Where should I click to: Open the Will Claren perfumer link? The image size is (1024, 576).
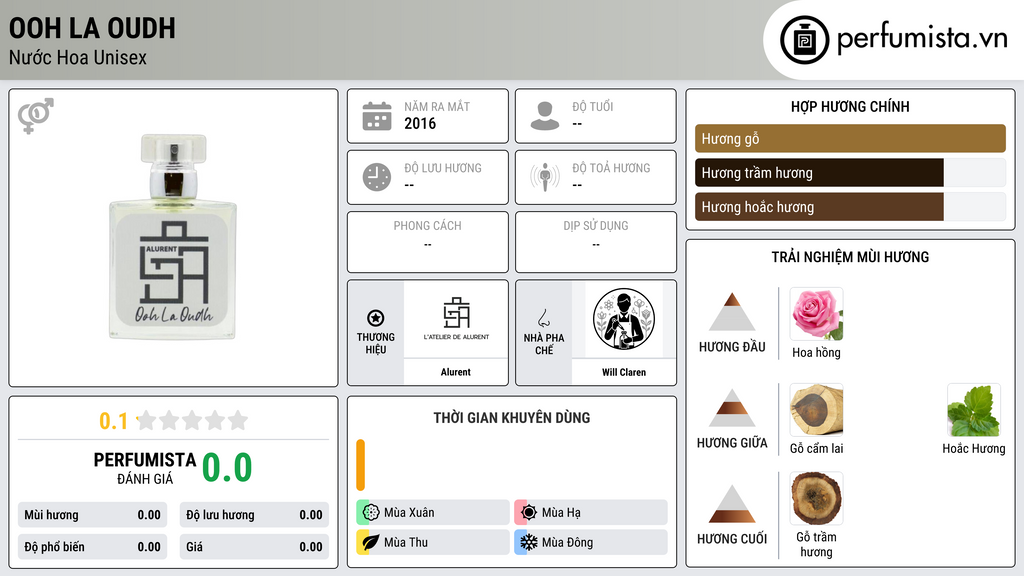(x=624, y=372)
